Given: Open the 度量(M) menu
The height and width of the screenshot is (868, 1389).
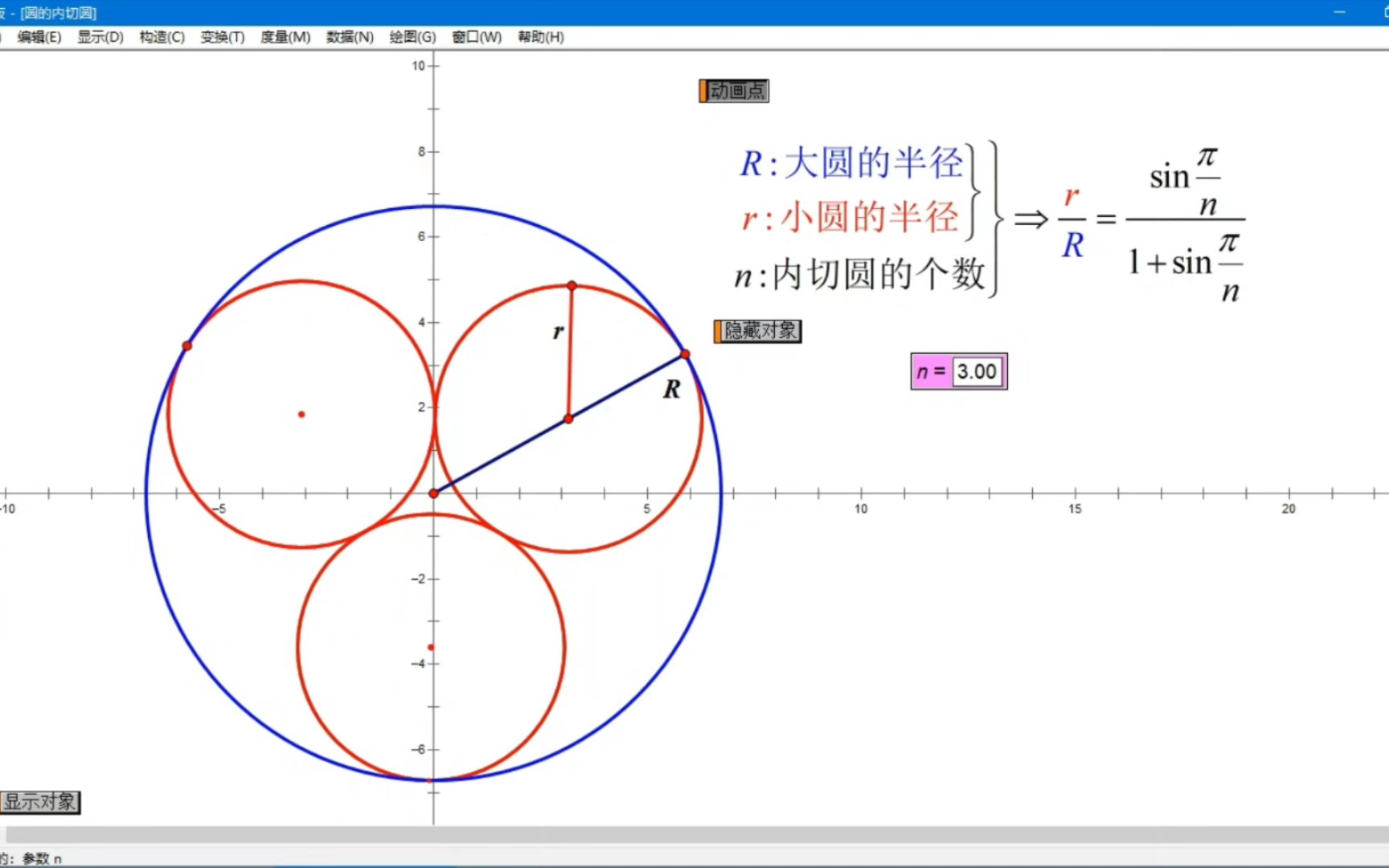Looking at the screenshot, I should tap(285, 37).
